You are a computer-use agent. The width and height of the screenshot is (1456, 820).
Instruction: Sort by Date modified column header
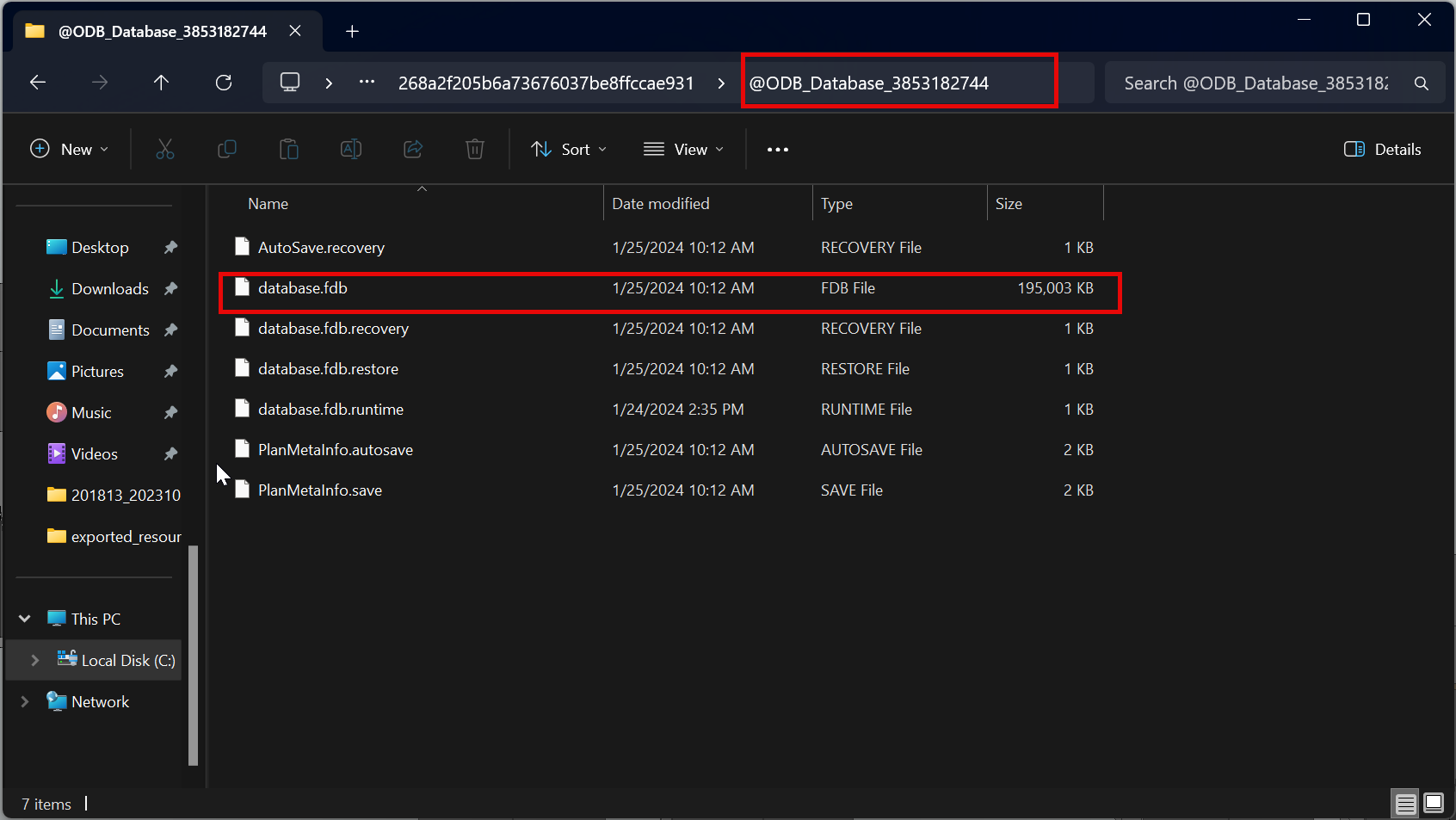click(x=661, y=204)
